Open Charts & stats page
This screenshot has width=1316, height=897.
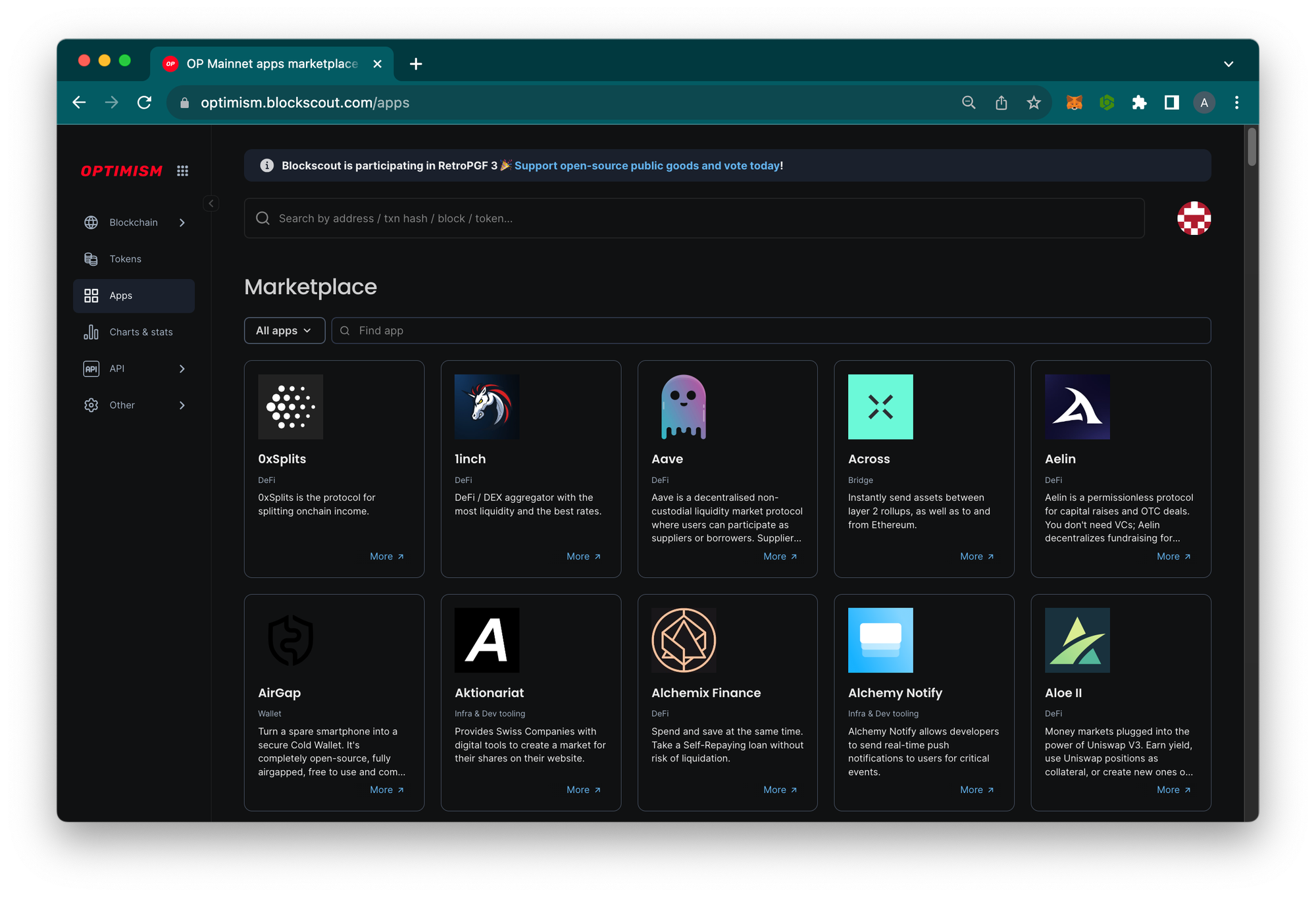(x=141, y=332)
